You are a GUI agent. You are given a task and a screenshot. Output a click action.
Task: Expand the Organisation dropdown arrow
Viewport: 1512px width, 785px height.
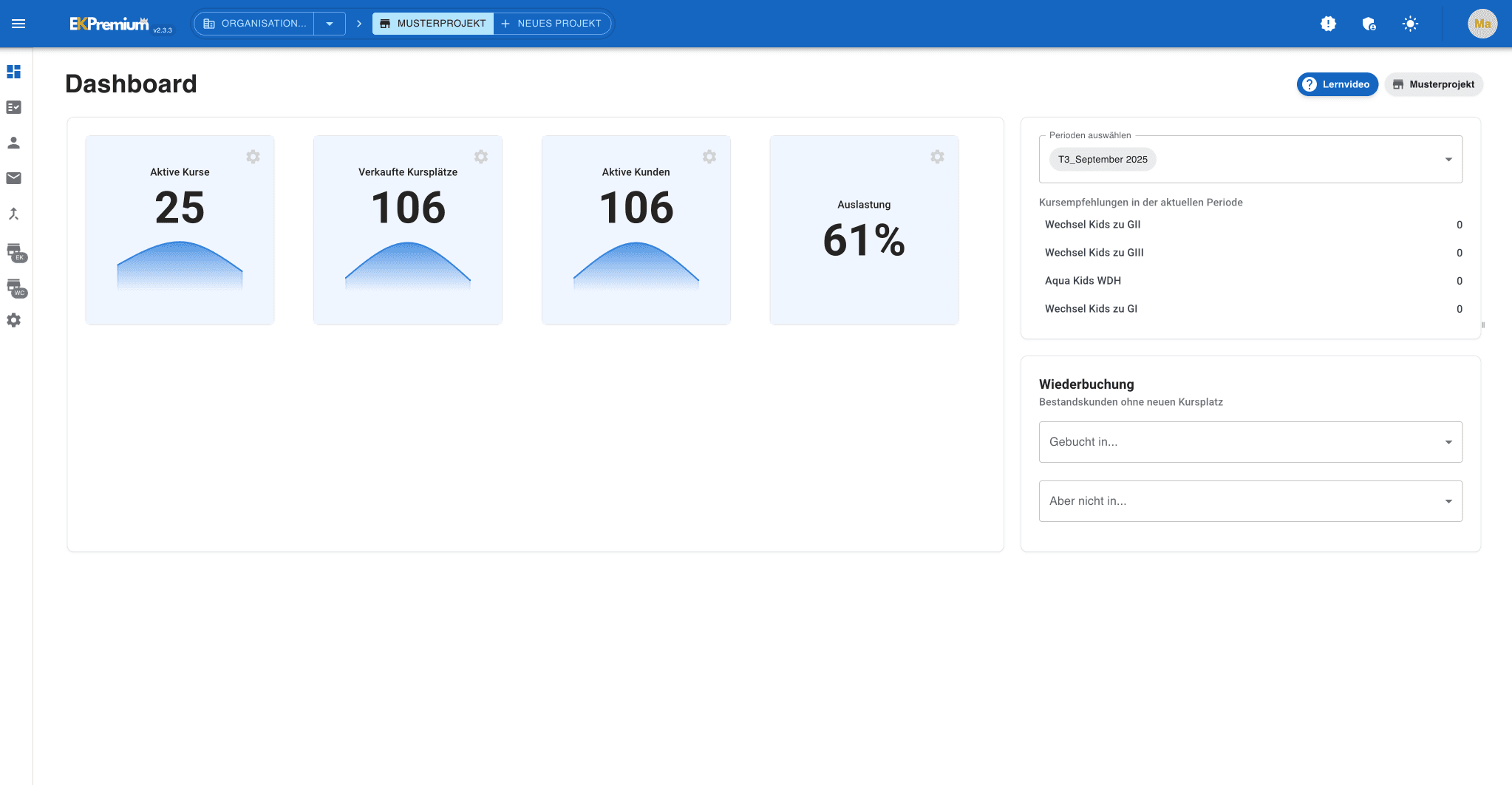pos(330,24)
